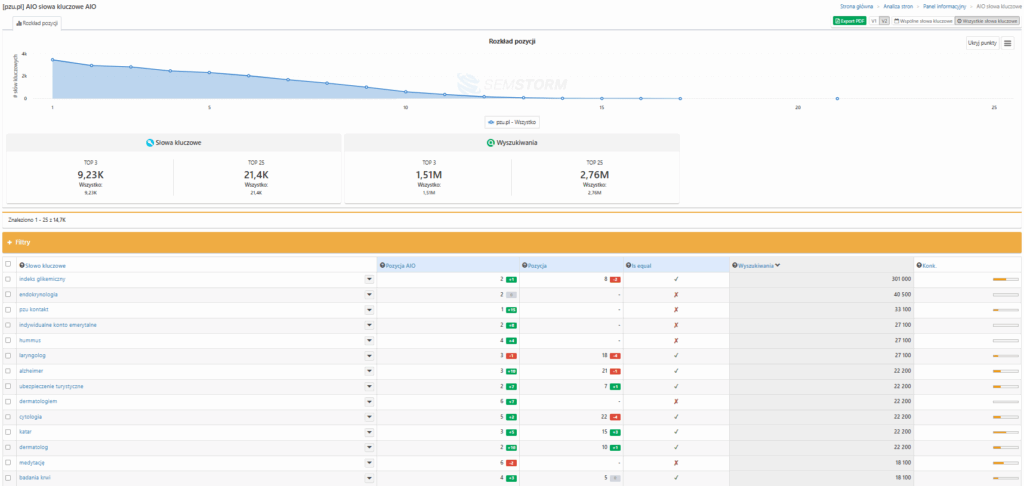Tick checkbox for laryngolog row
1024x486 pixels.
(x=8, y=355)
